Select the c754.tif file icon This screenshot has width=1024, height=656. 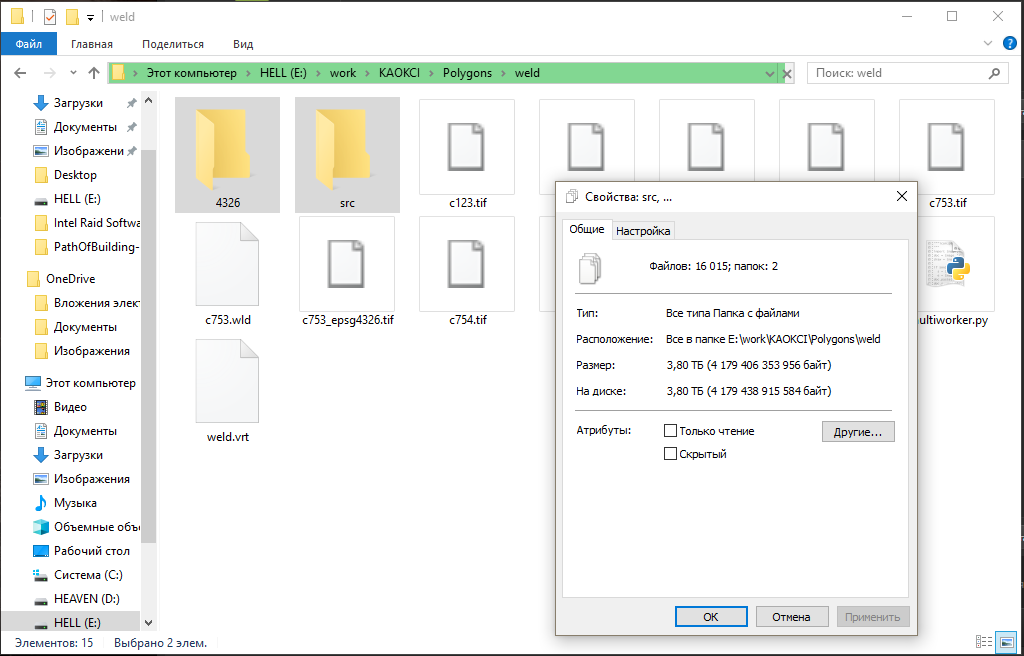pos(467,264)
